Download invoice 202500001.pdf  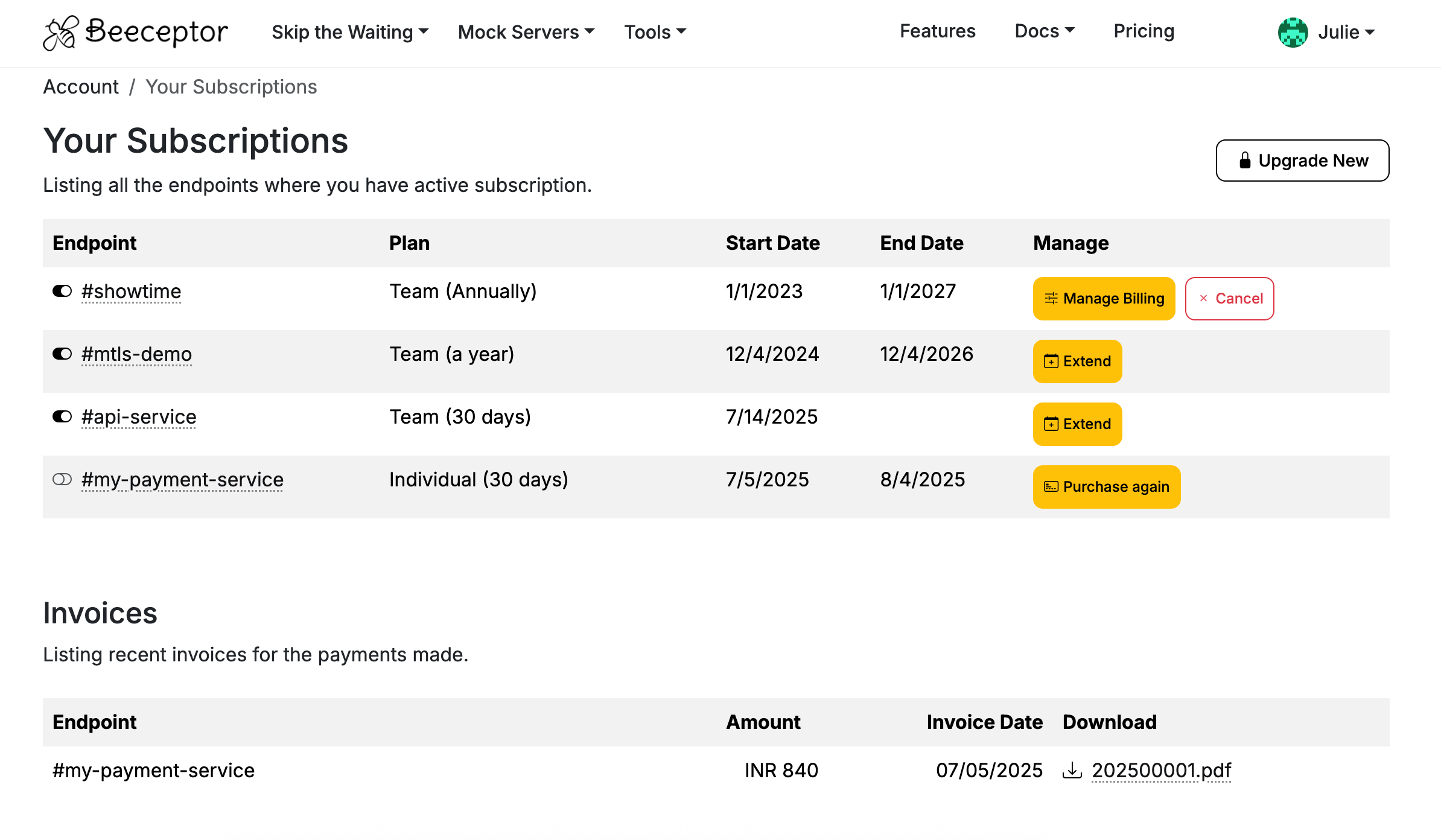click(1162, 770)
